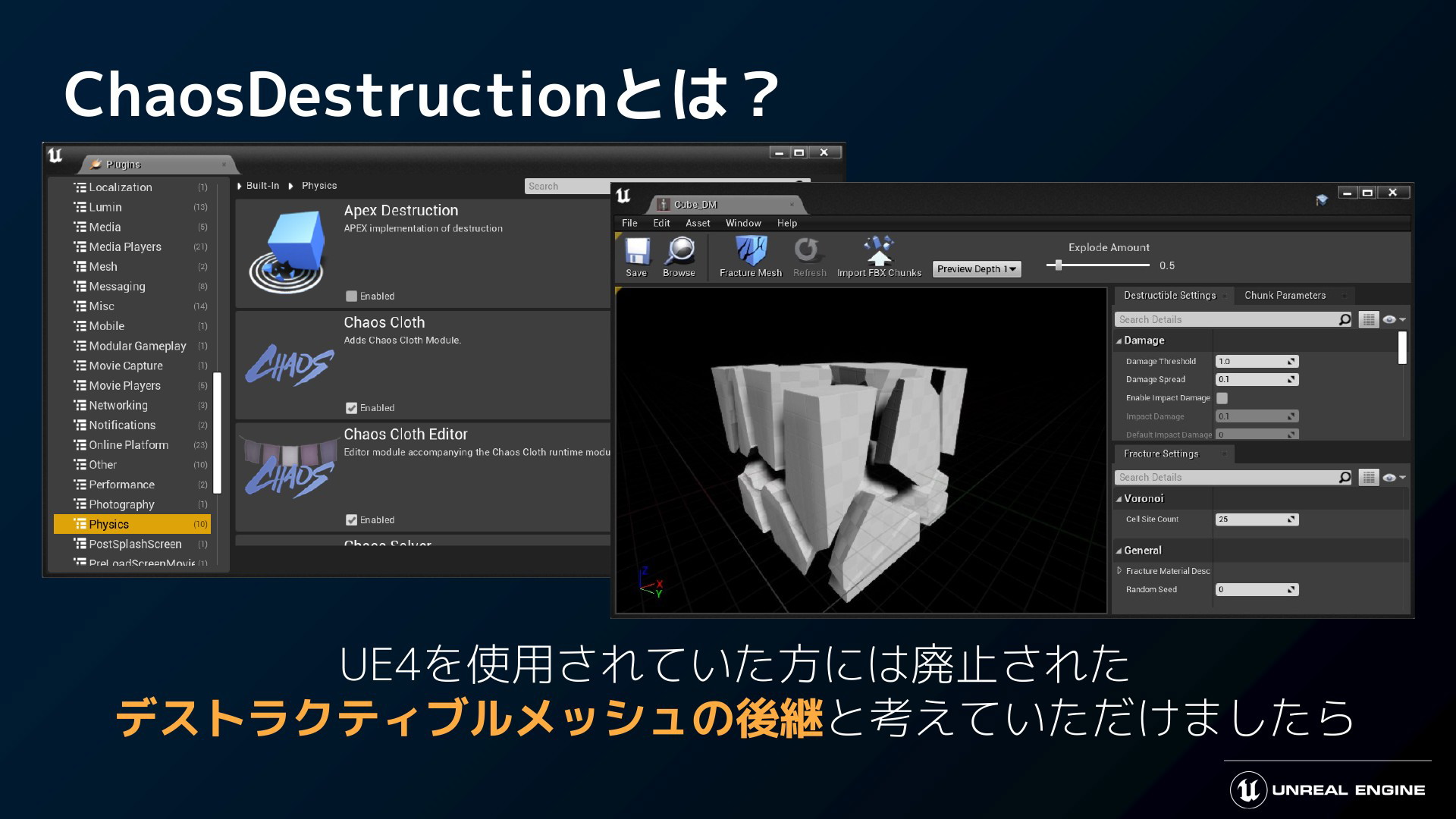
Task: Open the Preview Depth dropdown
Action: [977, 269]
